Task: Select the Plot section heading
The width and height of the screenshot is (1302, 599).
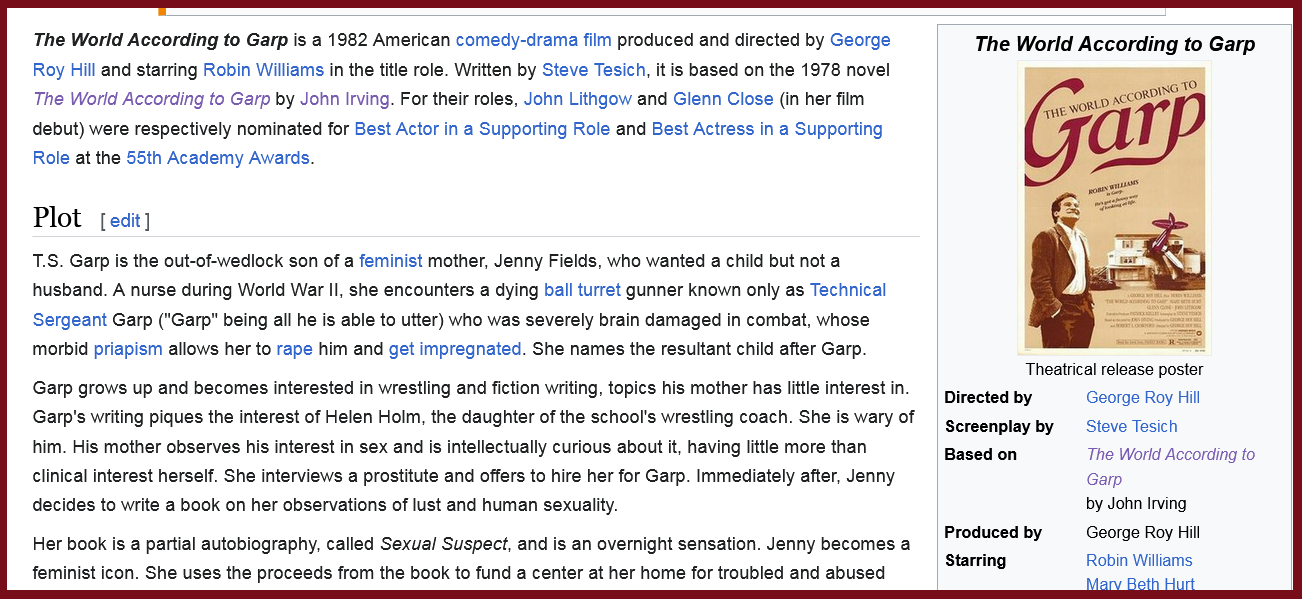Action: point(57,217)
